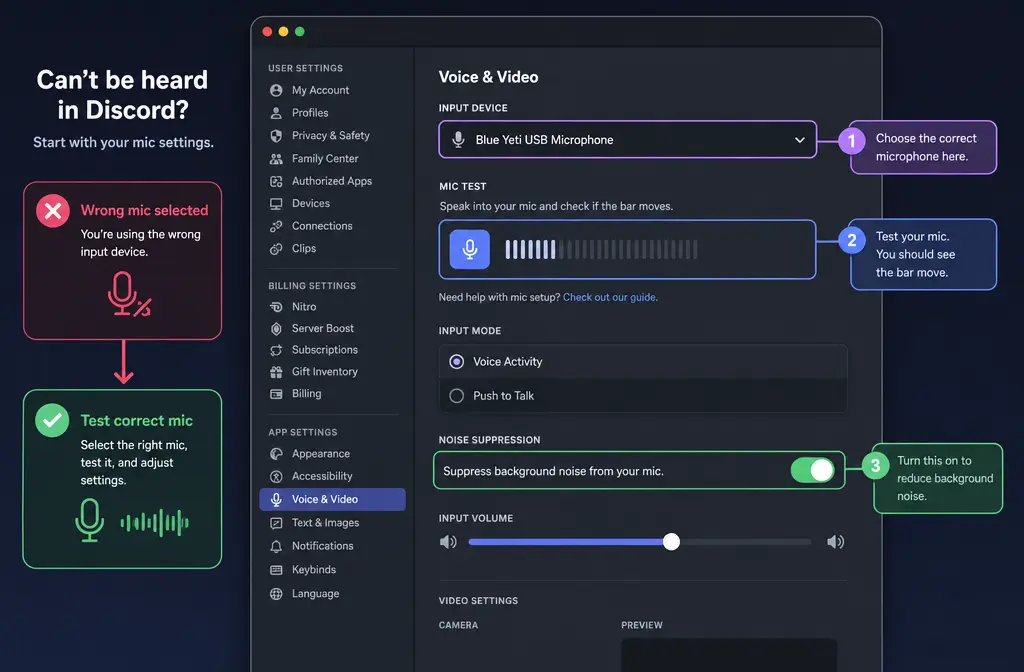The width and height of the screenshot is (1024, 672).
Task: Open the Blue Yeti USB Microphone dropdown
Action: point(628,140)
